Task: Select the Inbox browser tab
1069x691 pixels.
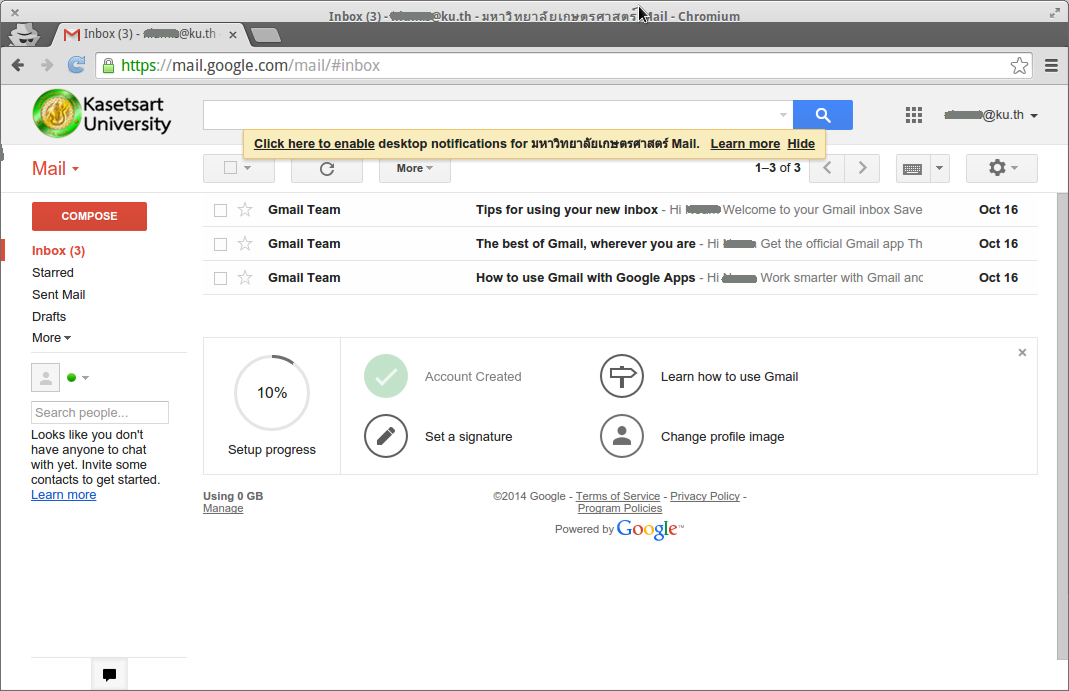Action: (150, 34)
